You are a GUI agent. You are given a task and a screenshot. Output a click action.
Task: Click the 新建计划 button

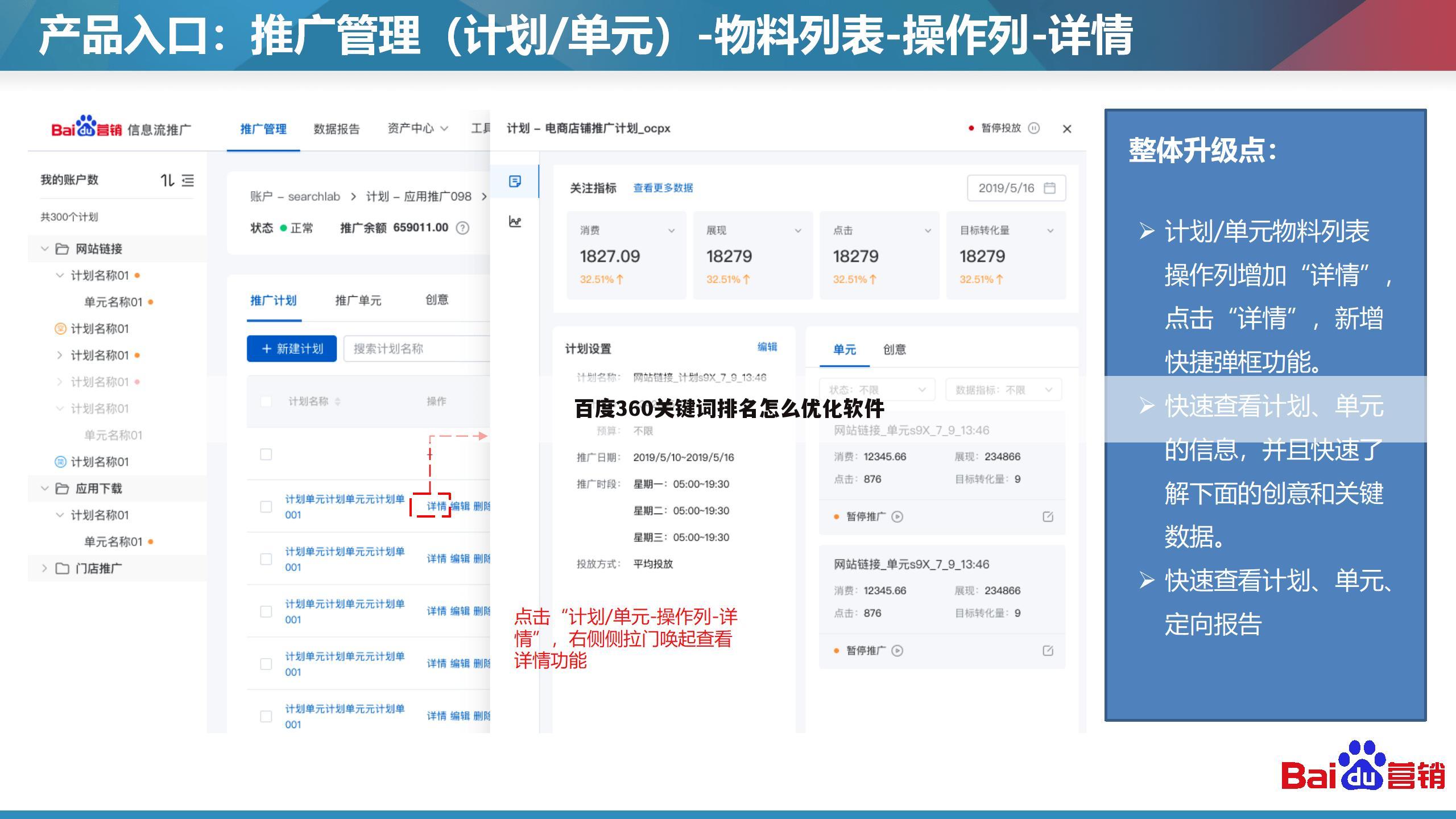click(292, 349)
